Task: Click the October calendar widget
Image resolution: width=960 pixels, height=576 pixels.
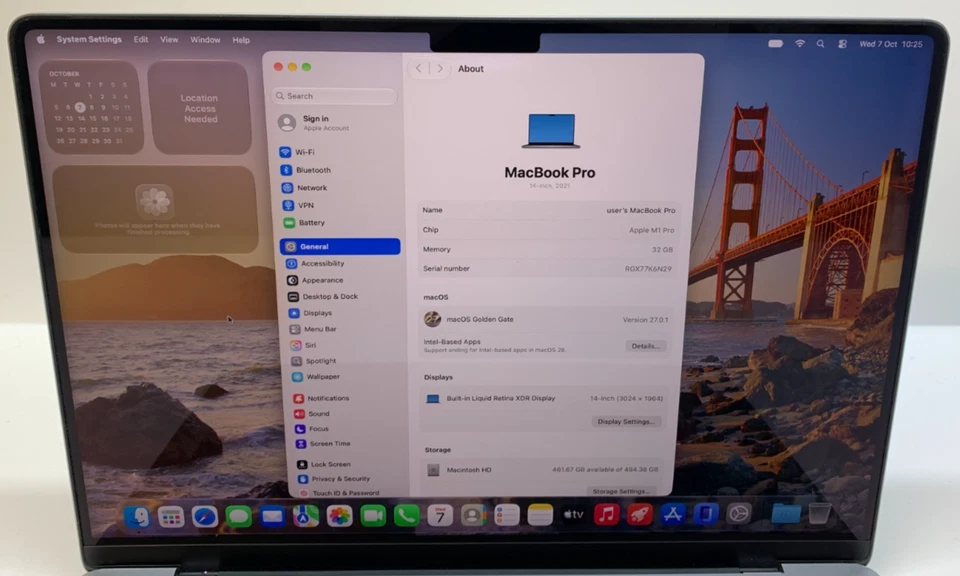Action: click(91, 107)
